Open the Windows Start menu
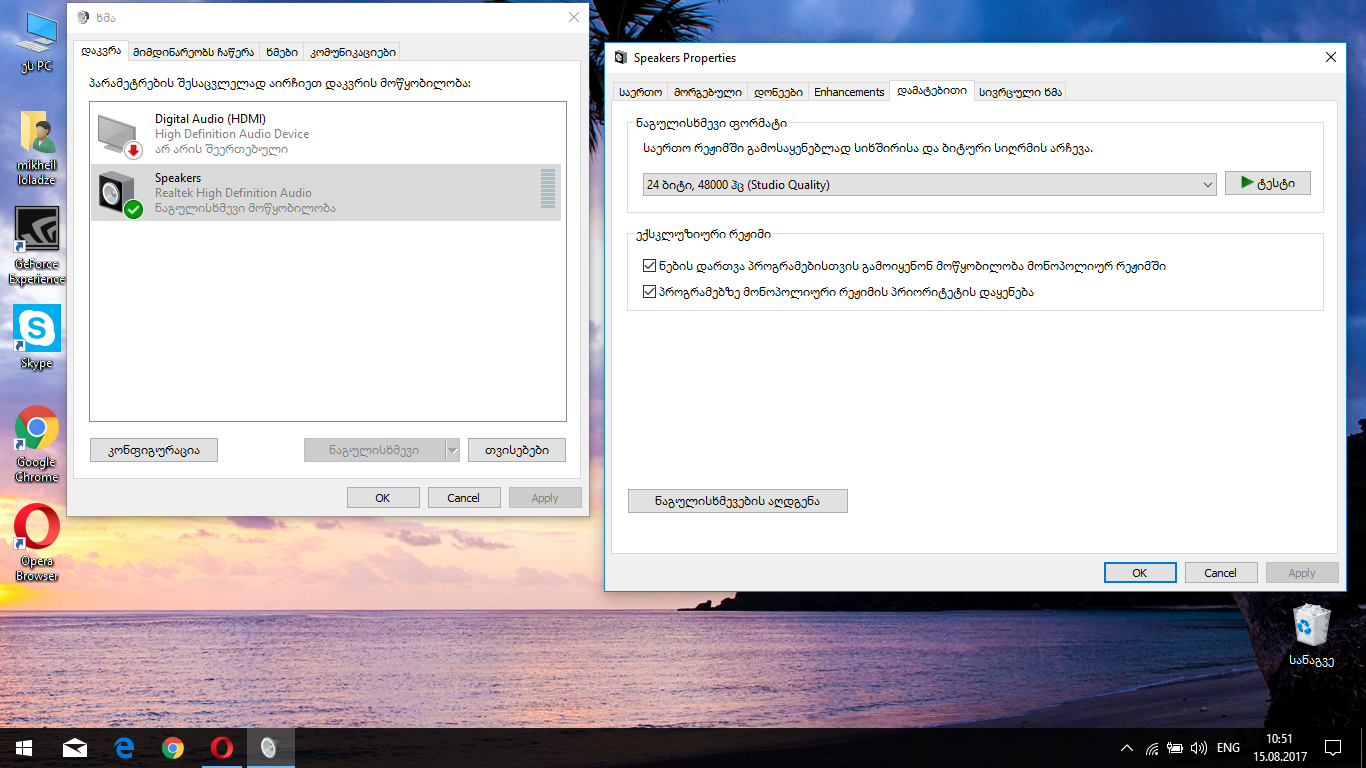1366x768 pixels. 24,747
